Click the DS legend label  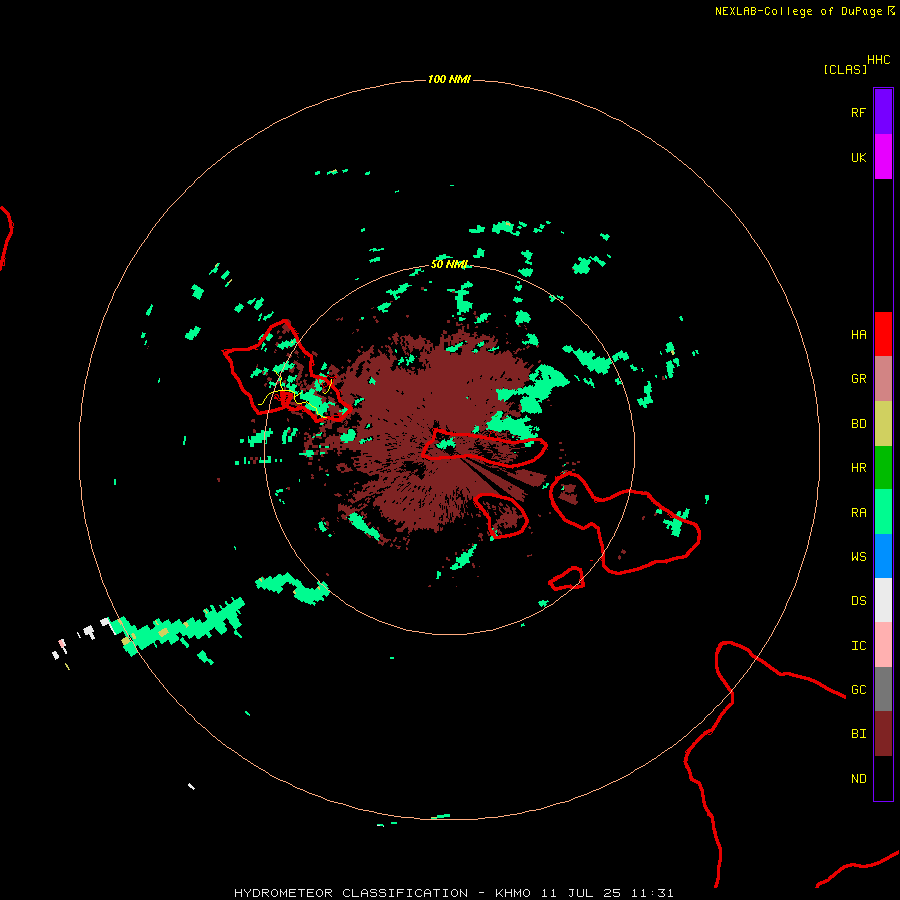tap(859, 600)
